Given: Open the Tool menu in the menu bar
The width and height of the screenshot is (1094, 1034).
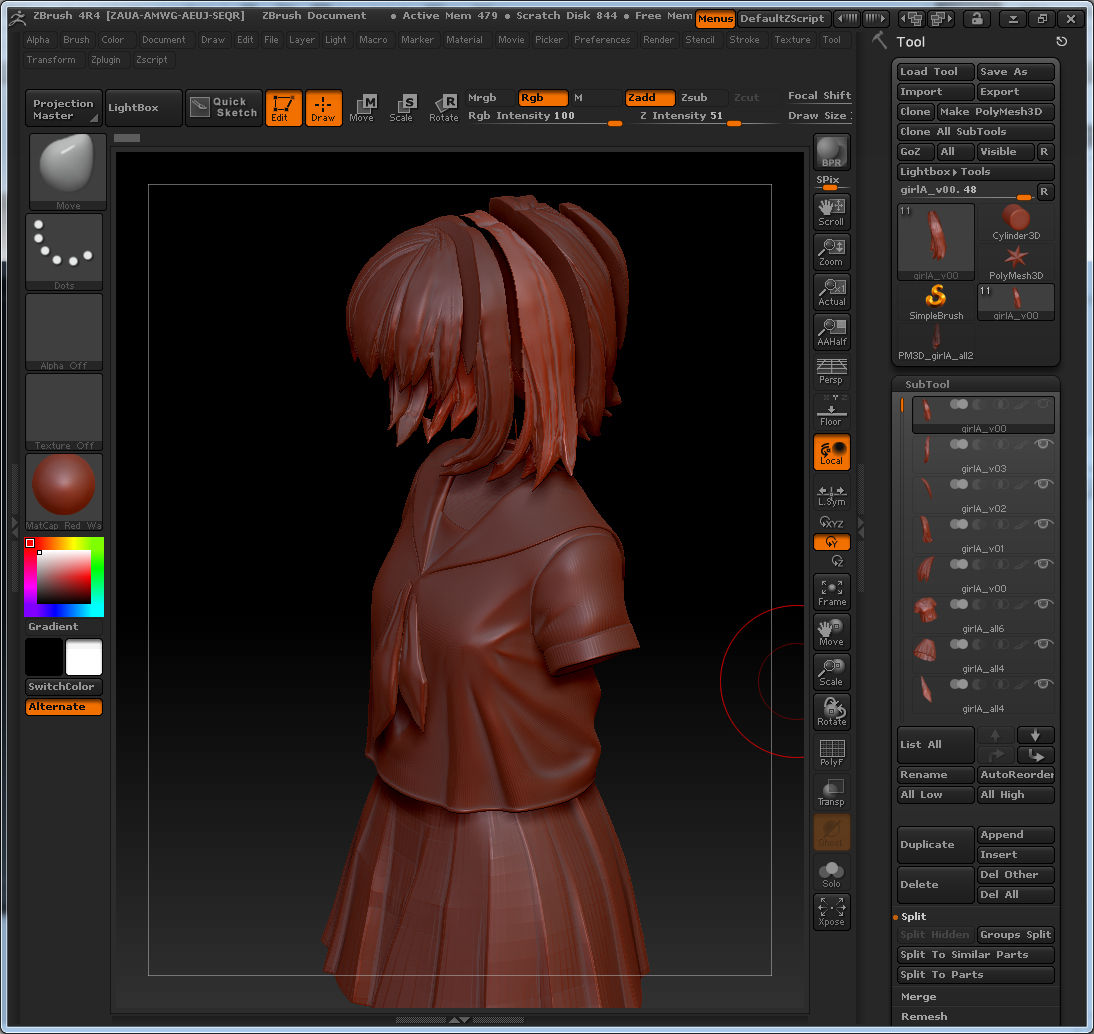Looking at the screenshot, I should tap(832, 40).
